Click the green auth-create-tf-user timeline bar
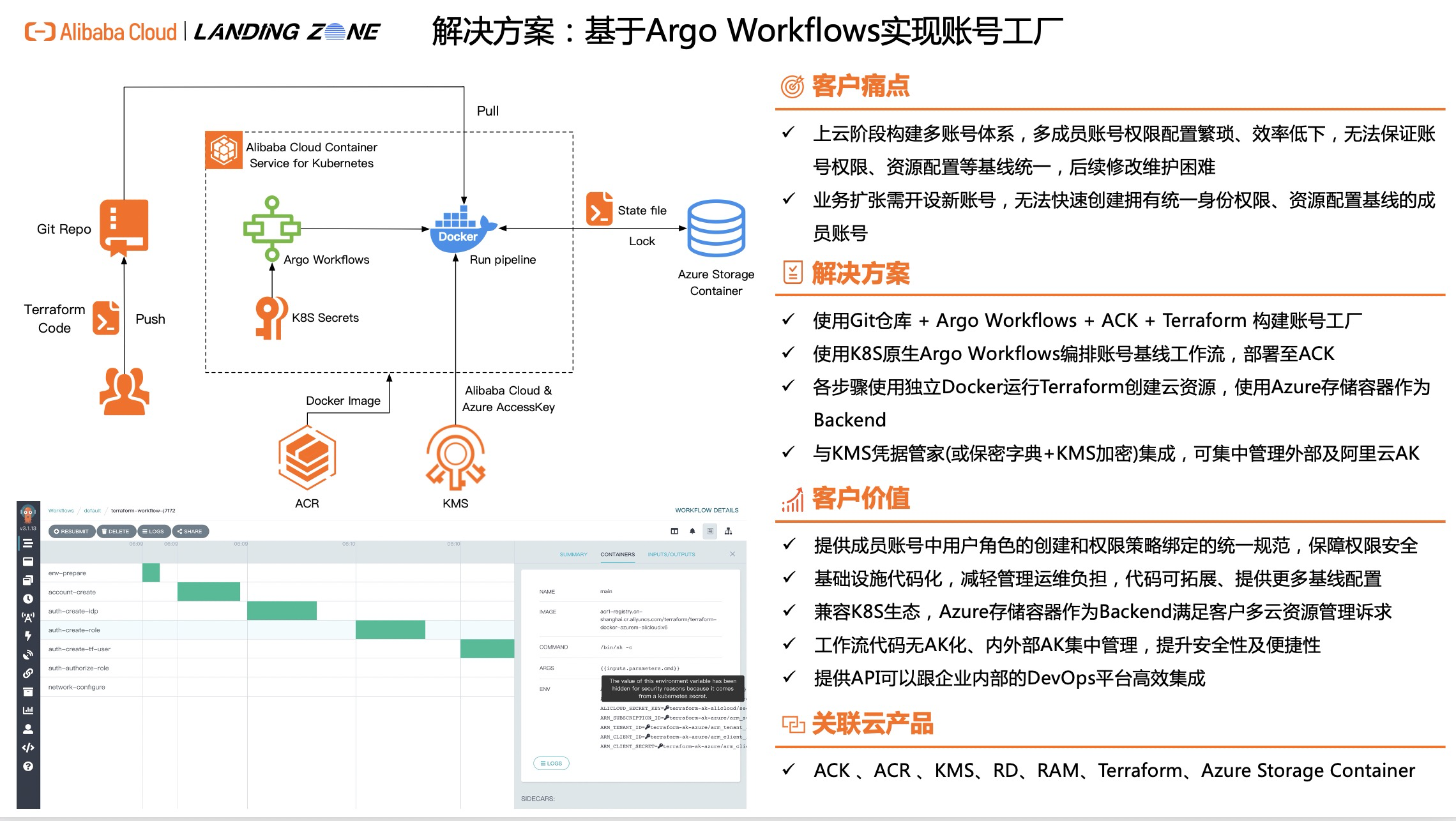Screen dimensions: 1456x821 click(487, 649)
